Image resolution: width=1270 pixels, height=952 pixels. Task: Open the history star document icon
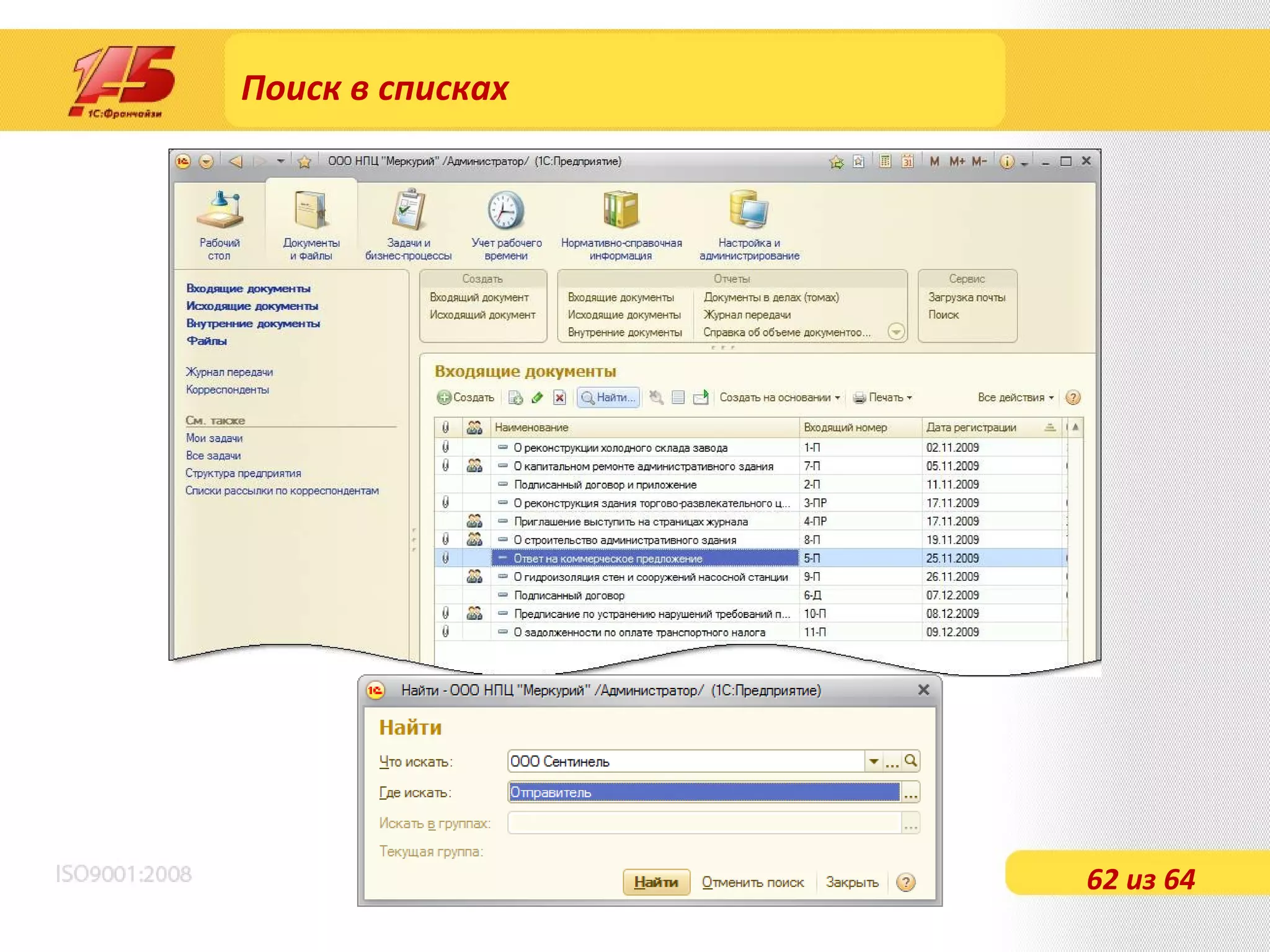coord(859,162)
